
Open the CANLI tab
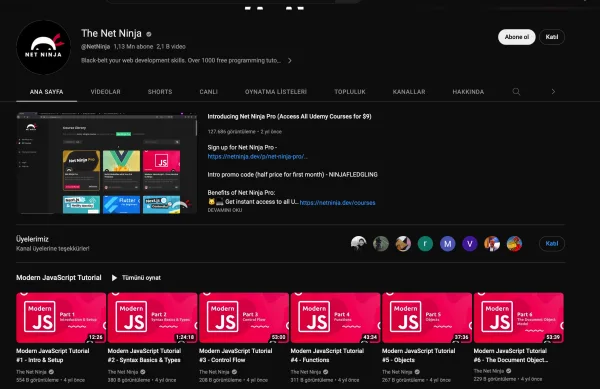(x=209, y=92)
